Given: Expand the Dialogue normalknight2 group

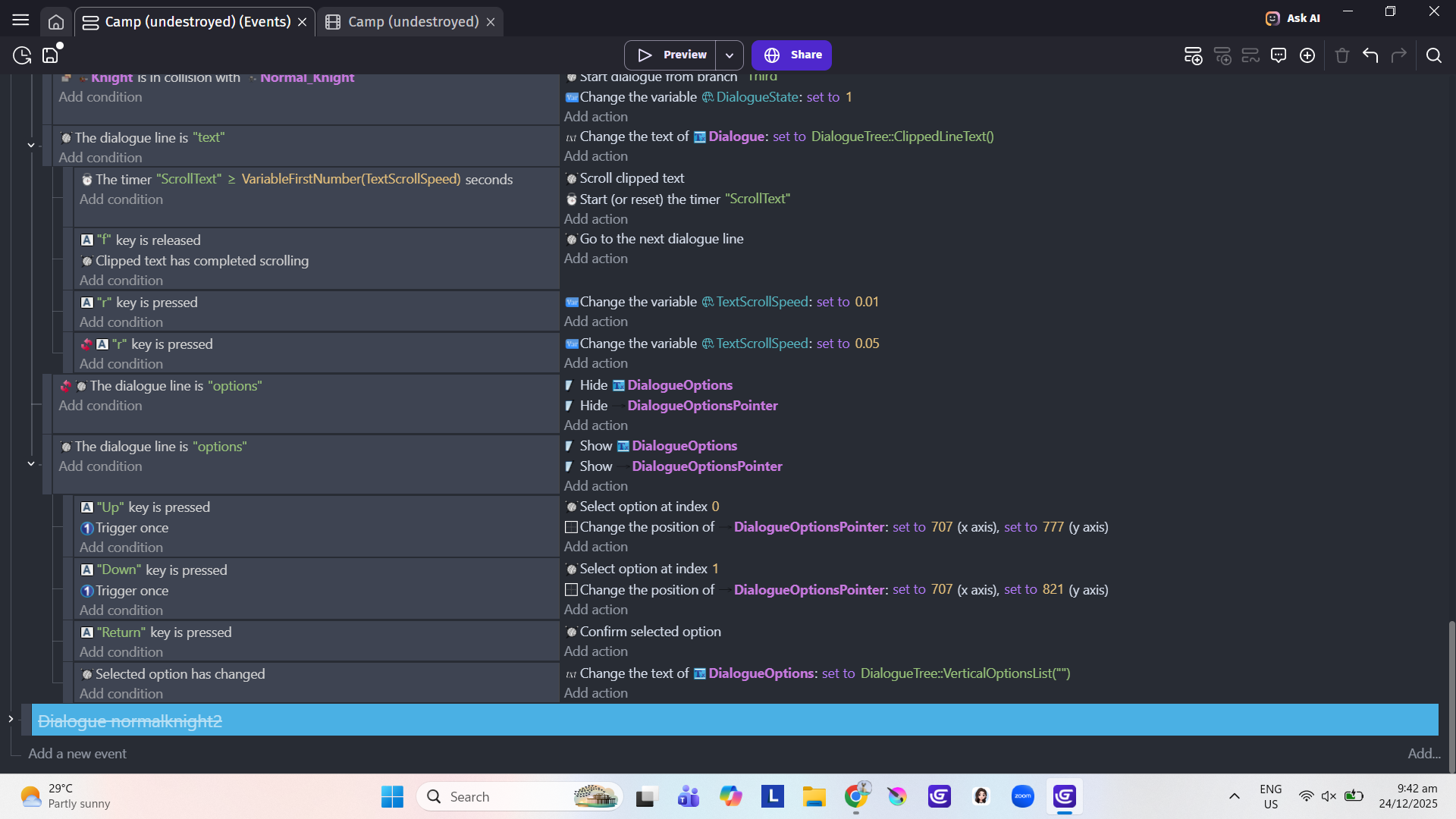Looking at the screenshot, I should [11, 719].
